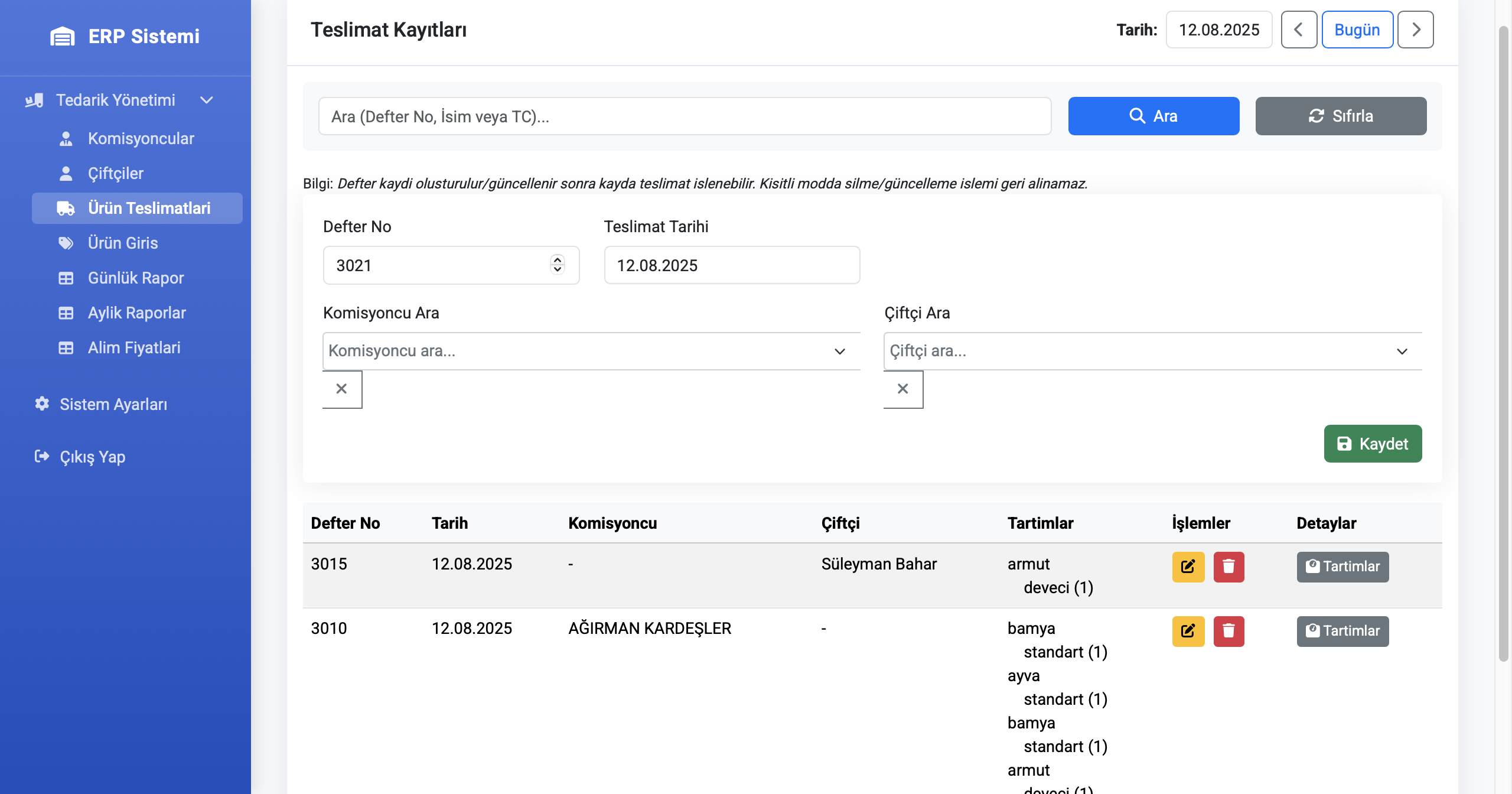
Task: Click the Defter No column header
Action: [x=346, y=523]
